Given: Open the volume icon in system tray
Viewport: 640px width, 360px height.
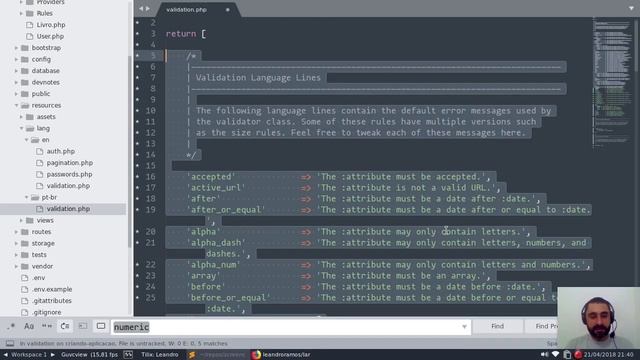Looking at the screenshot, I should click(544, 354).
